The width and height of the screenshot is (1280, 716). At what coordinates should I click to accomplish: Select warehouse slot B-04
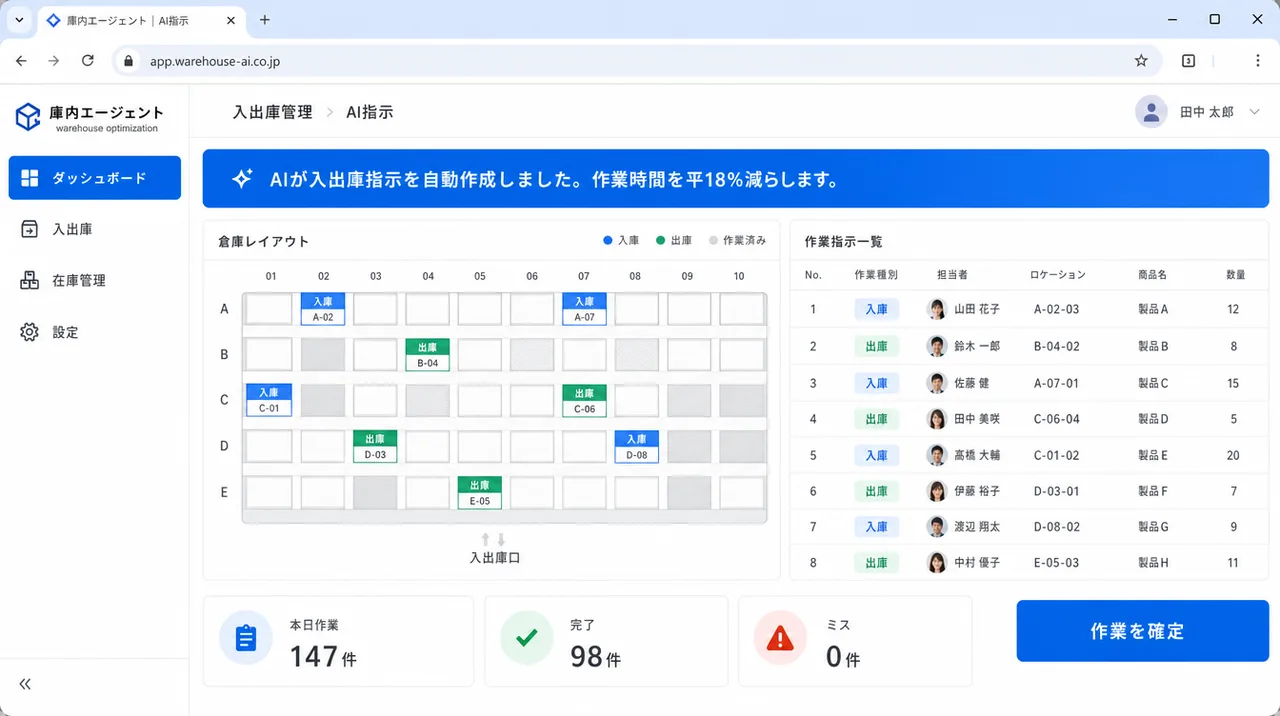(x=427, y=355)
